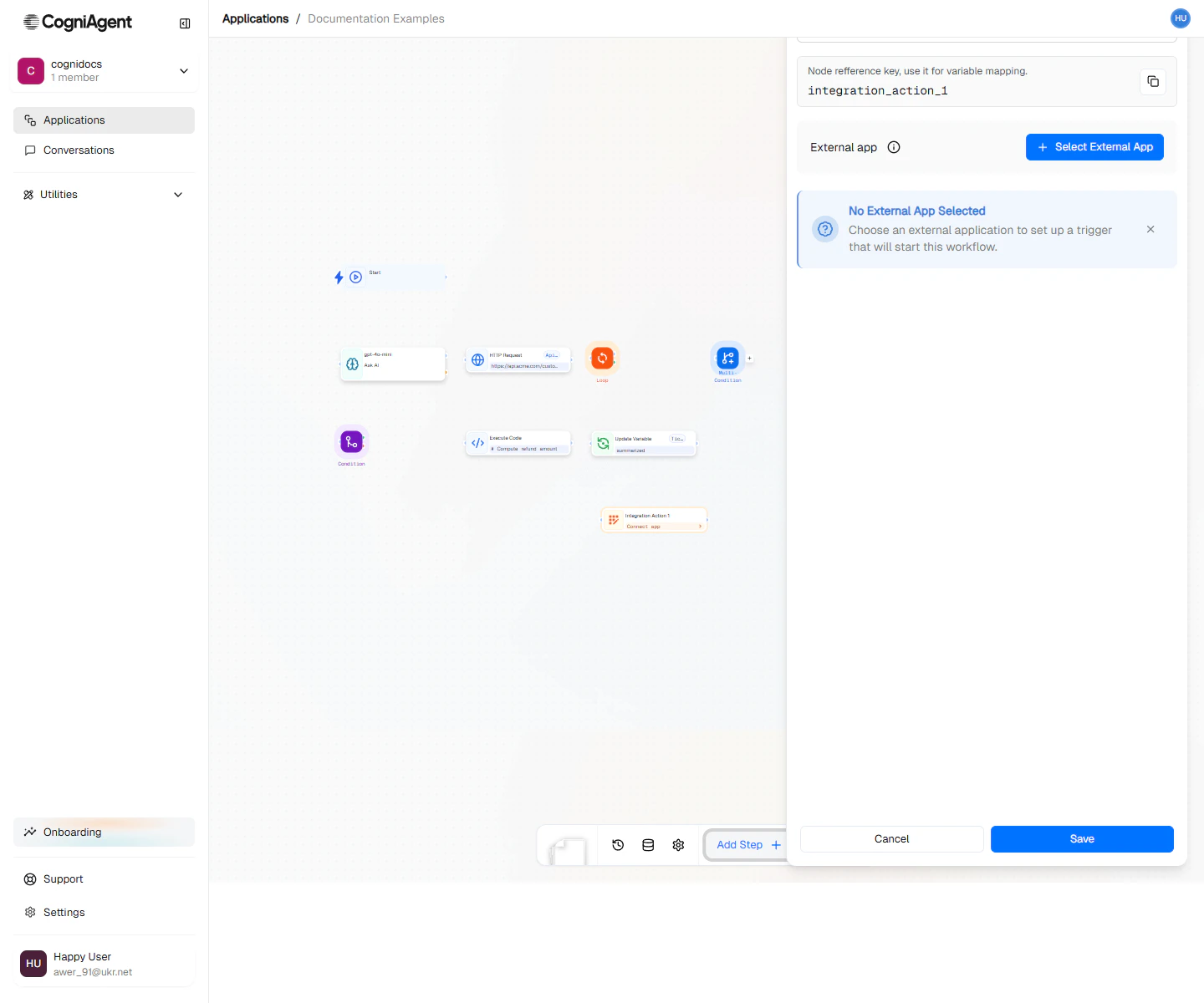Select the Start node play icon
1204x1003 pixels.
click(x=356, y=277)
